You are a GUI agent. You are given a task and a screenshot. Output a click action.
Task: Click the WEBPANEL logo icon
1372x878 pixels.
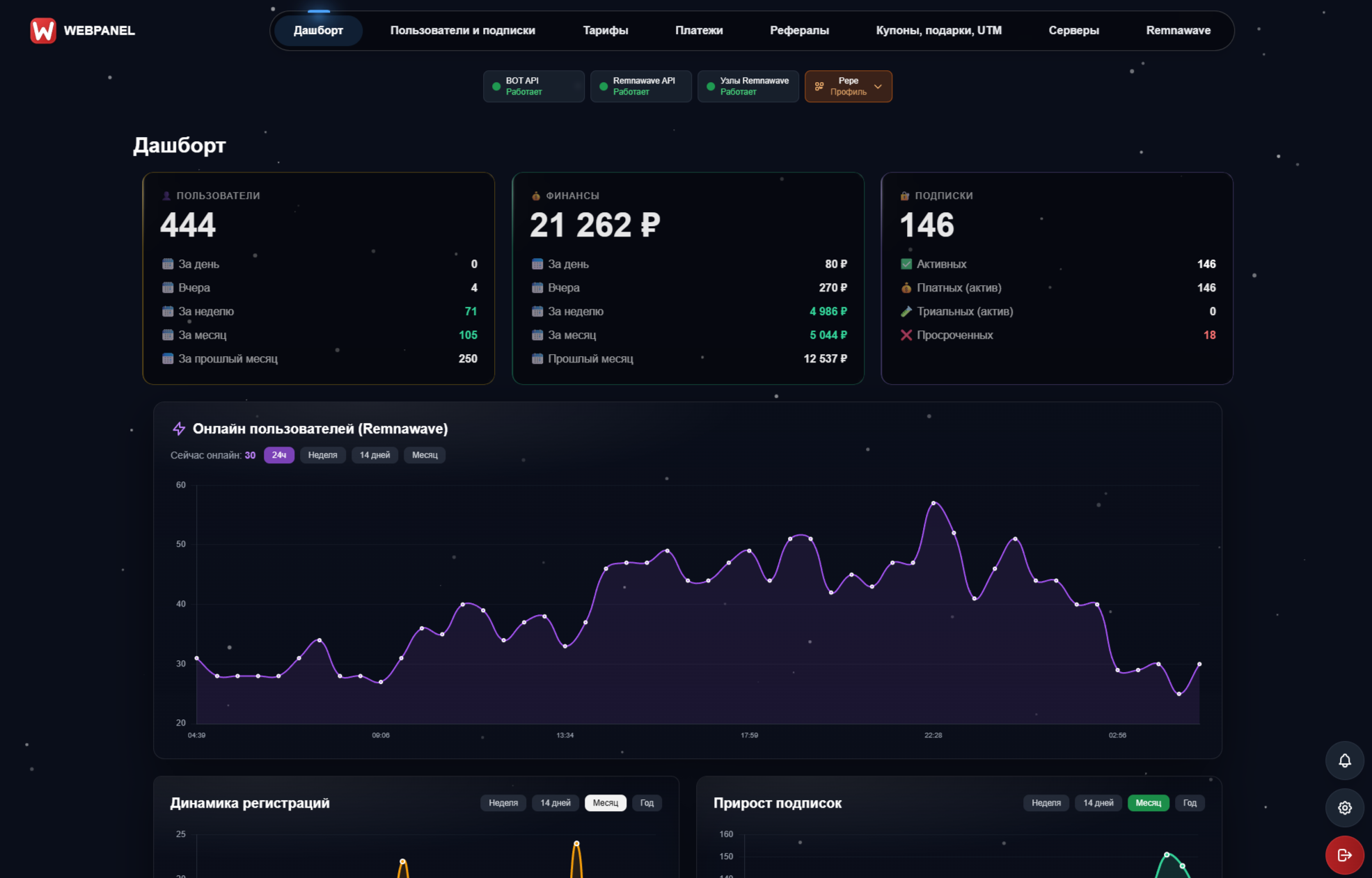42,30
